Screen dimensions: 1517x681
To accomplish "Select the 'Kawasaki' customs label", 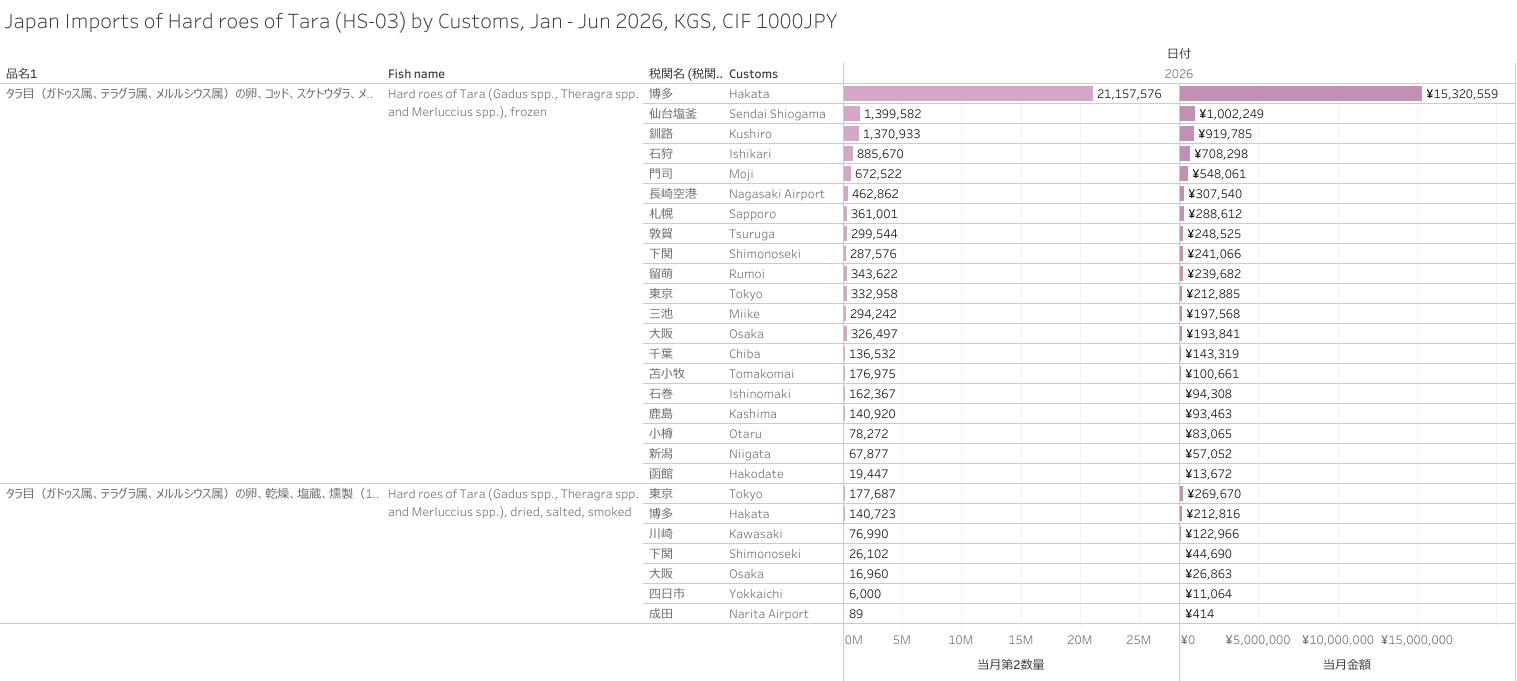I will (756, 533).
